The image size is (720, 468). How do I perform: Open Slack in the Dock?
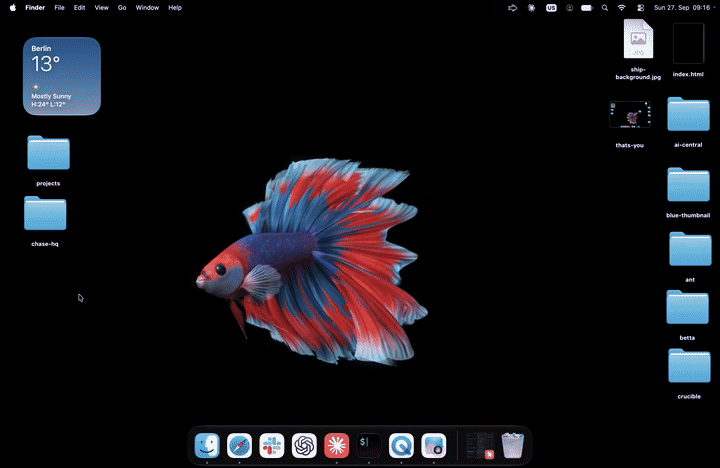(272, 445)
